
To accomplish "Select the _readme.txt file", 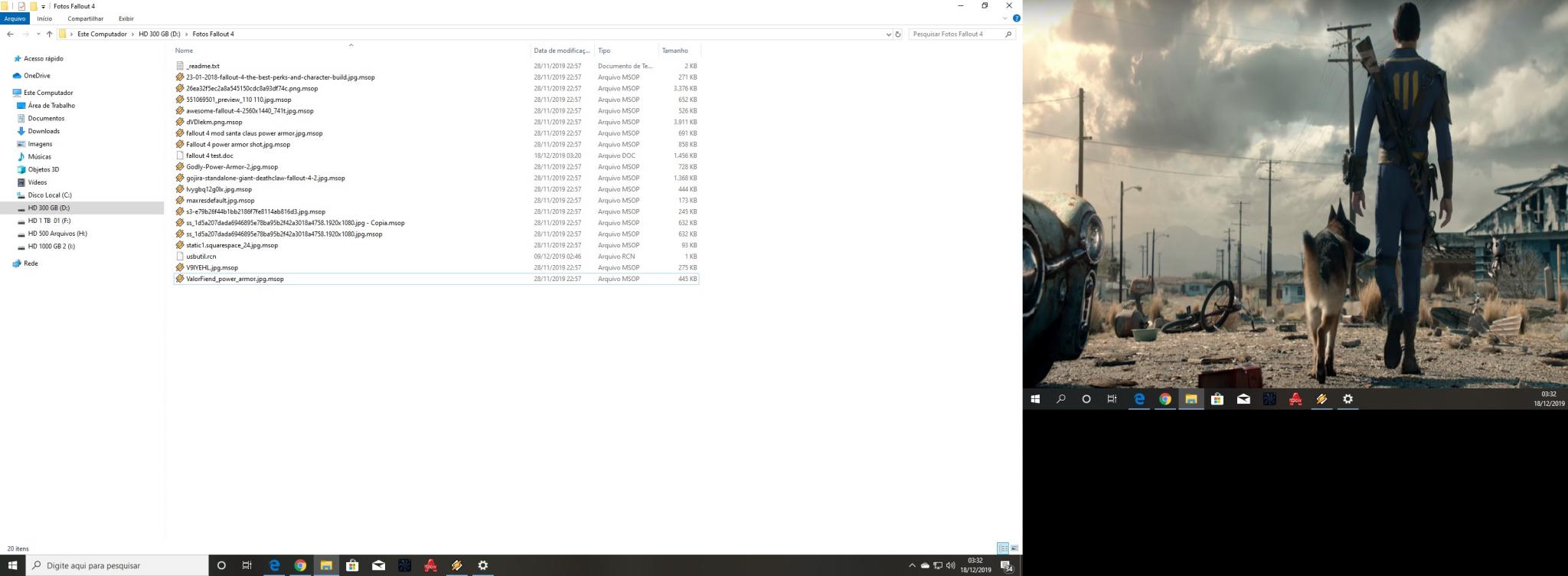I will tap(436, 66).
